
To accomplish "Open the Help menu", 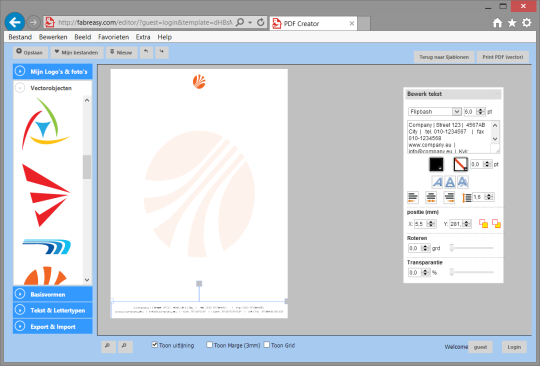I will tap(165, 37).
